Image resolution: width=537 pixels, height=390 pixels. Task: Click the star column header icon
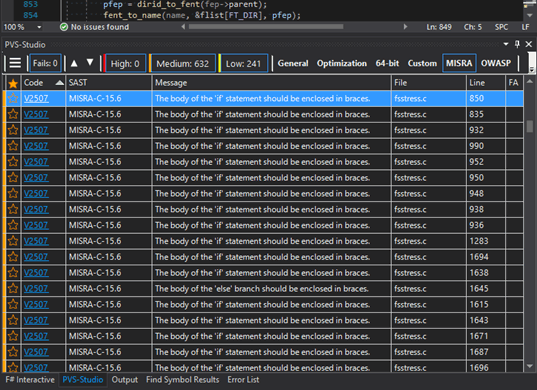pos(13,83)
